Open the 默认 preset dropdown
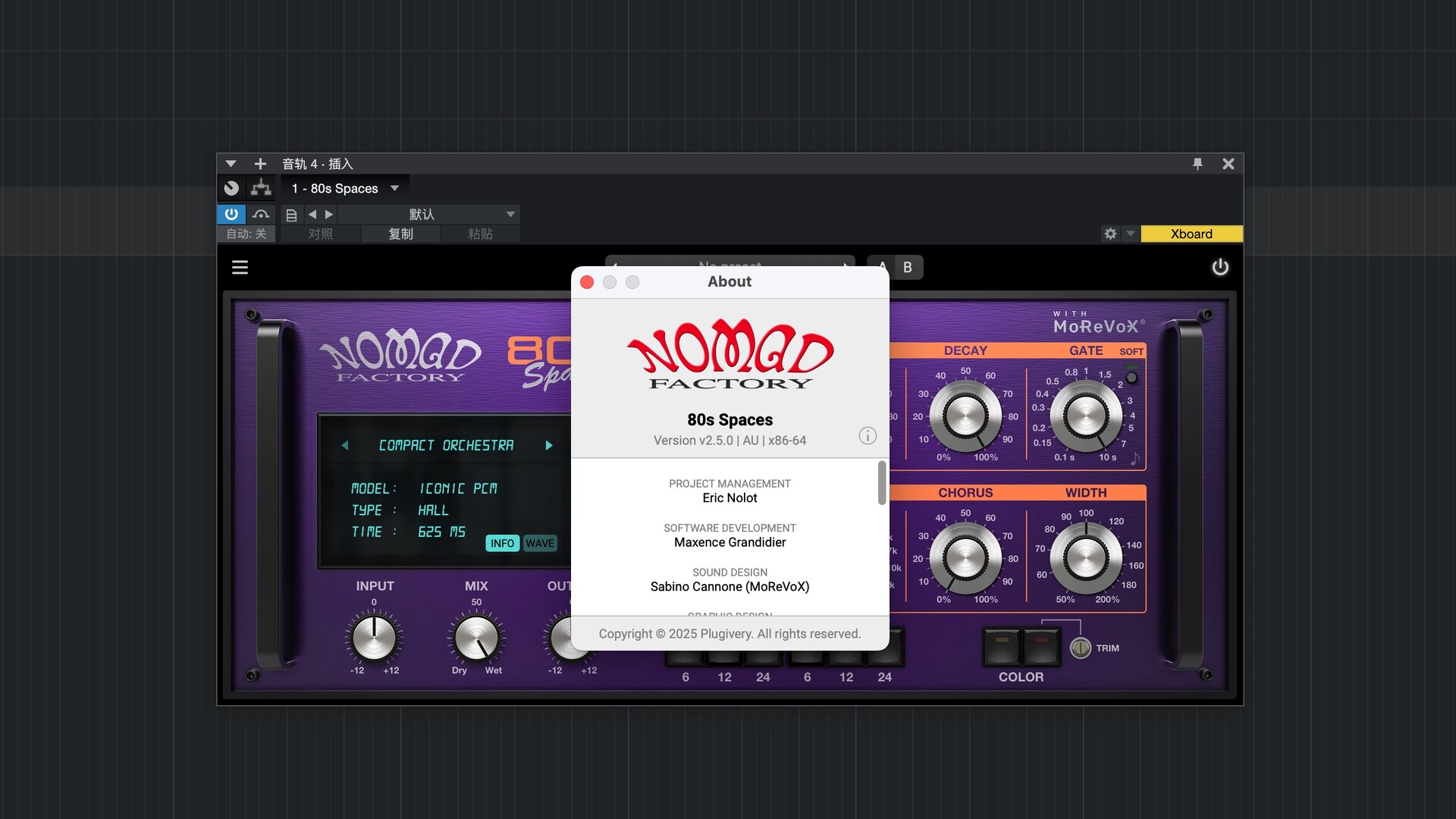Image resolution: width=1456 pixels, height=819 pixels. [427, 215]
